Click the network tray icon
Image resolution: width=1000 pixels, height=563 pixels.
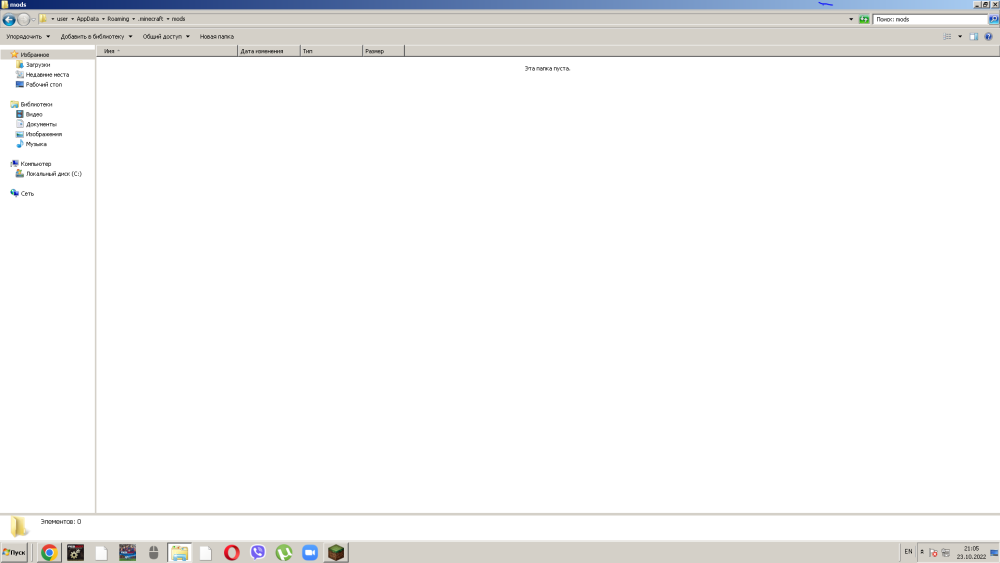point(946,553)
